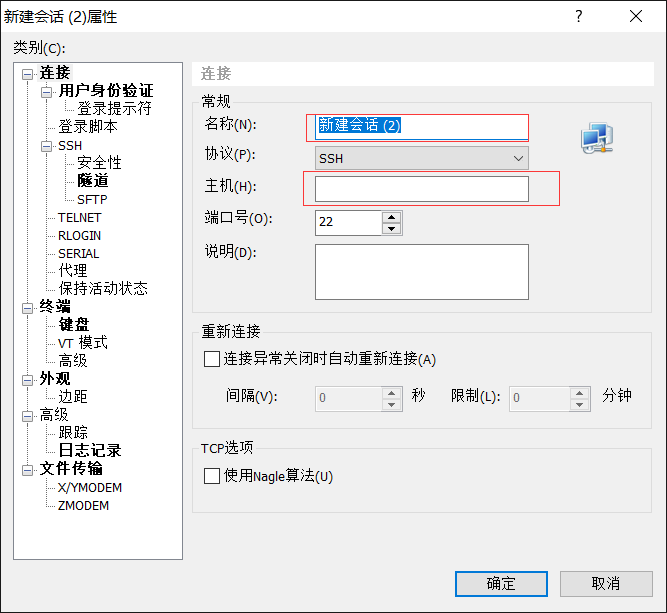The height and width of the screenshot is (613, 667).
Task: Click the help question mark button
Action: pyautogui.click(x=579, y=16)
